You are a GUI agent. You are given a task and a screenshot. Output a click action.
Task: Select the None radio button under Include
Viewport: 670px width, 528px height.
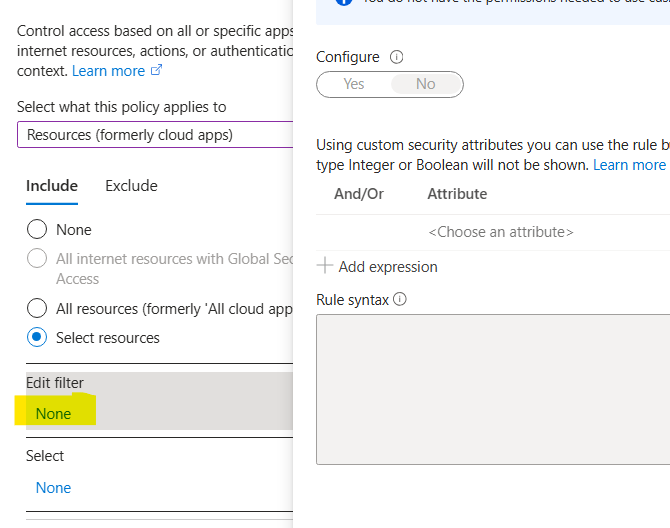tap(37, 229)
